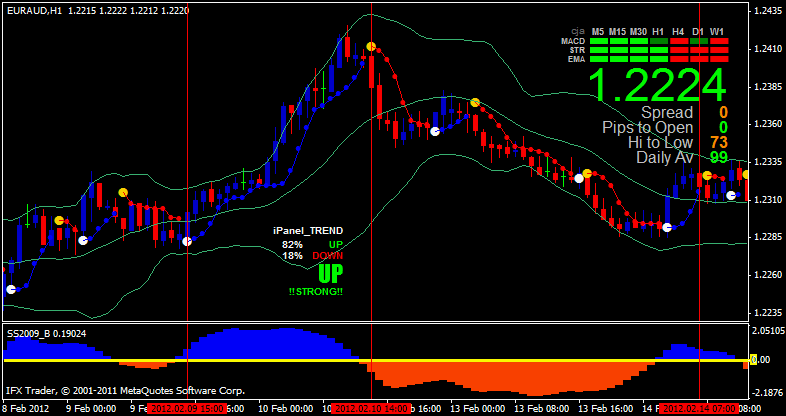Click the MACD cell under D1
The image size is (786, 416).
click(x=699, y=41)
